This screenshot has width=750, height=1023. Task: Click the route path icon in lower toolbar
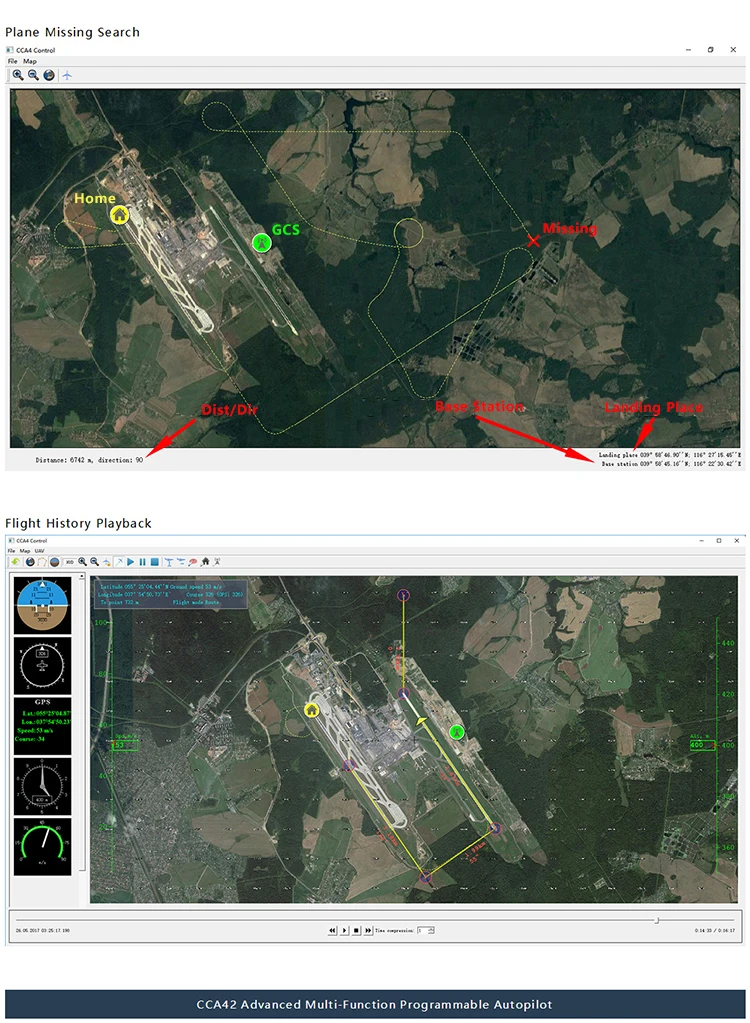[x=42, y=562]
